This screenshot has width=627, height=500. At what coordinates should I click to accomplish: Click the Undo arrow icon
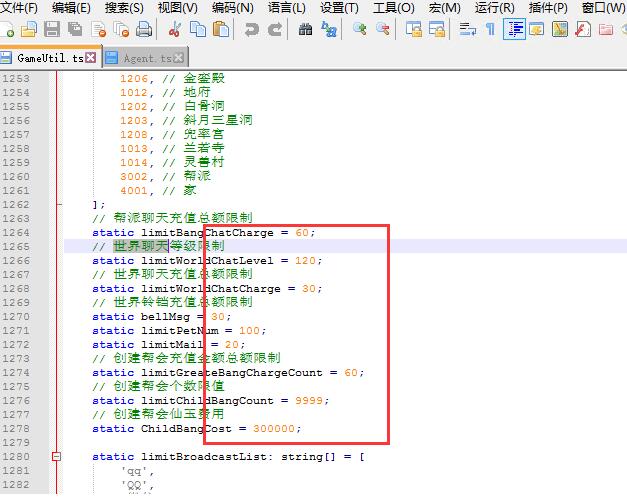[x=251, y=30]
